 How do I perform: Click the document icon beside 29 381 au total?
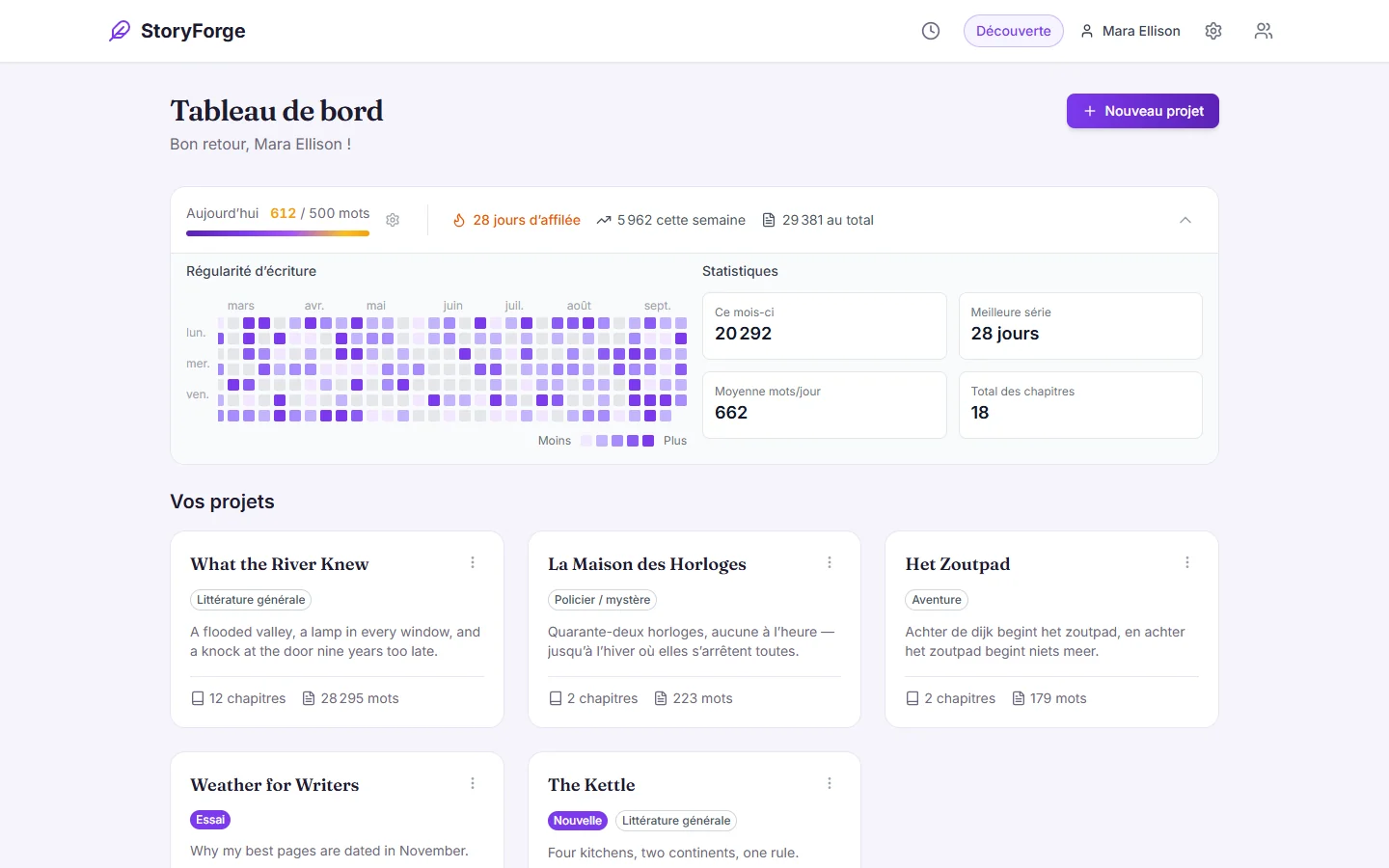click(x=769, y=220)
